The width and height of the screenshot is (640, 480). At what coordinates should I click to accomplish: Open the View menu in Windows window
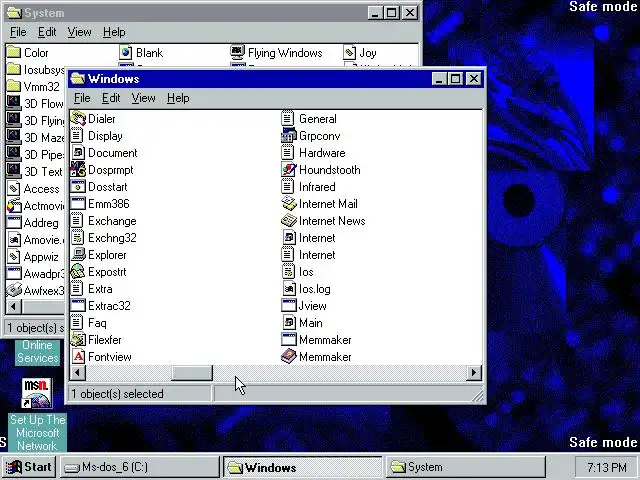pos(143,98)
